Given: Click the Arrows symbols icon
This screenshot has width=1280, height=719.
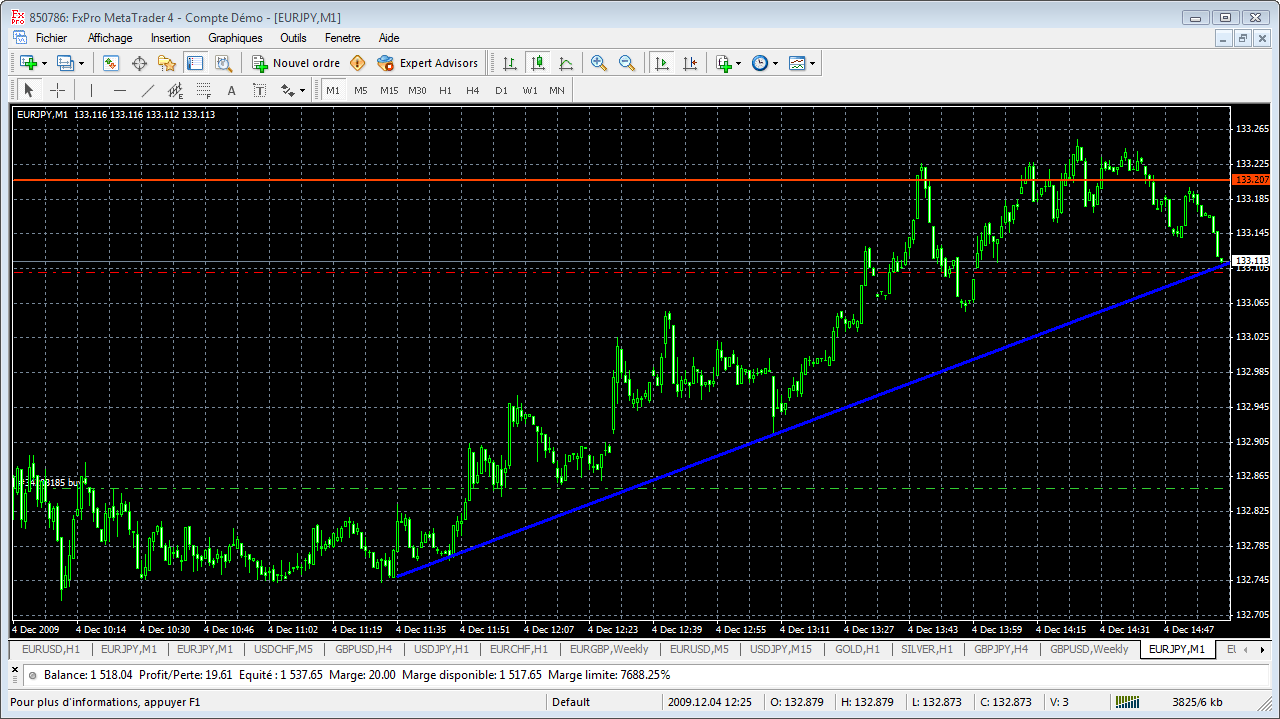Looking at the screenshot, I should click(x=287, y=90).
